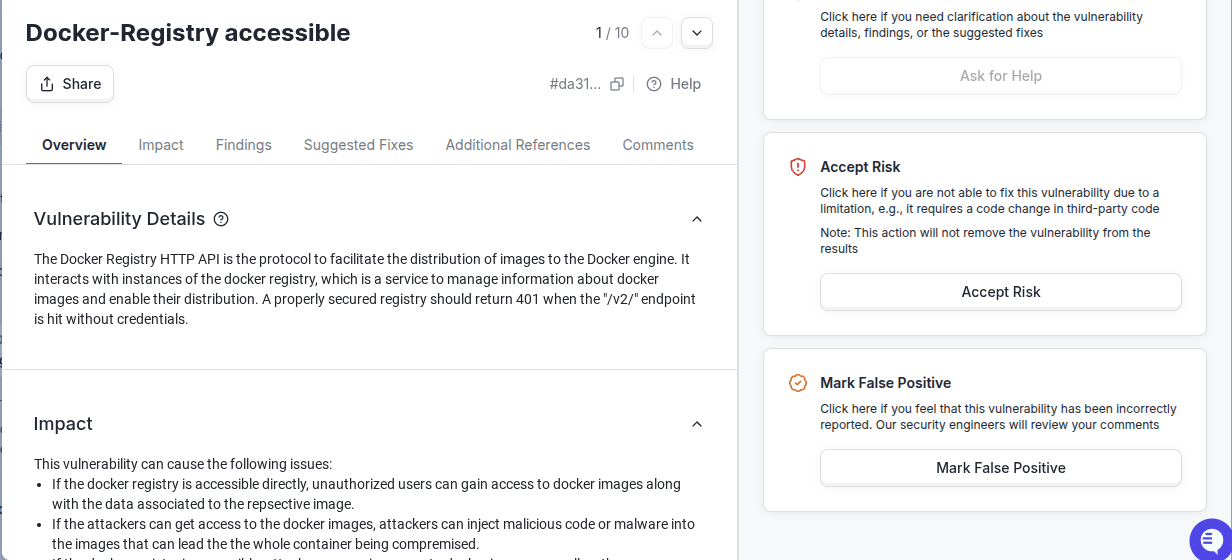Viewport: 1232px width, 560px height.
Task: Click the Accept Risk button
Action: 1001,292
